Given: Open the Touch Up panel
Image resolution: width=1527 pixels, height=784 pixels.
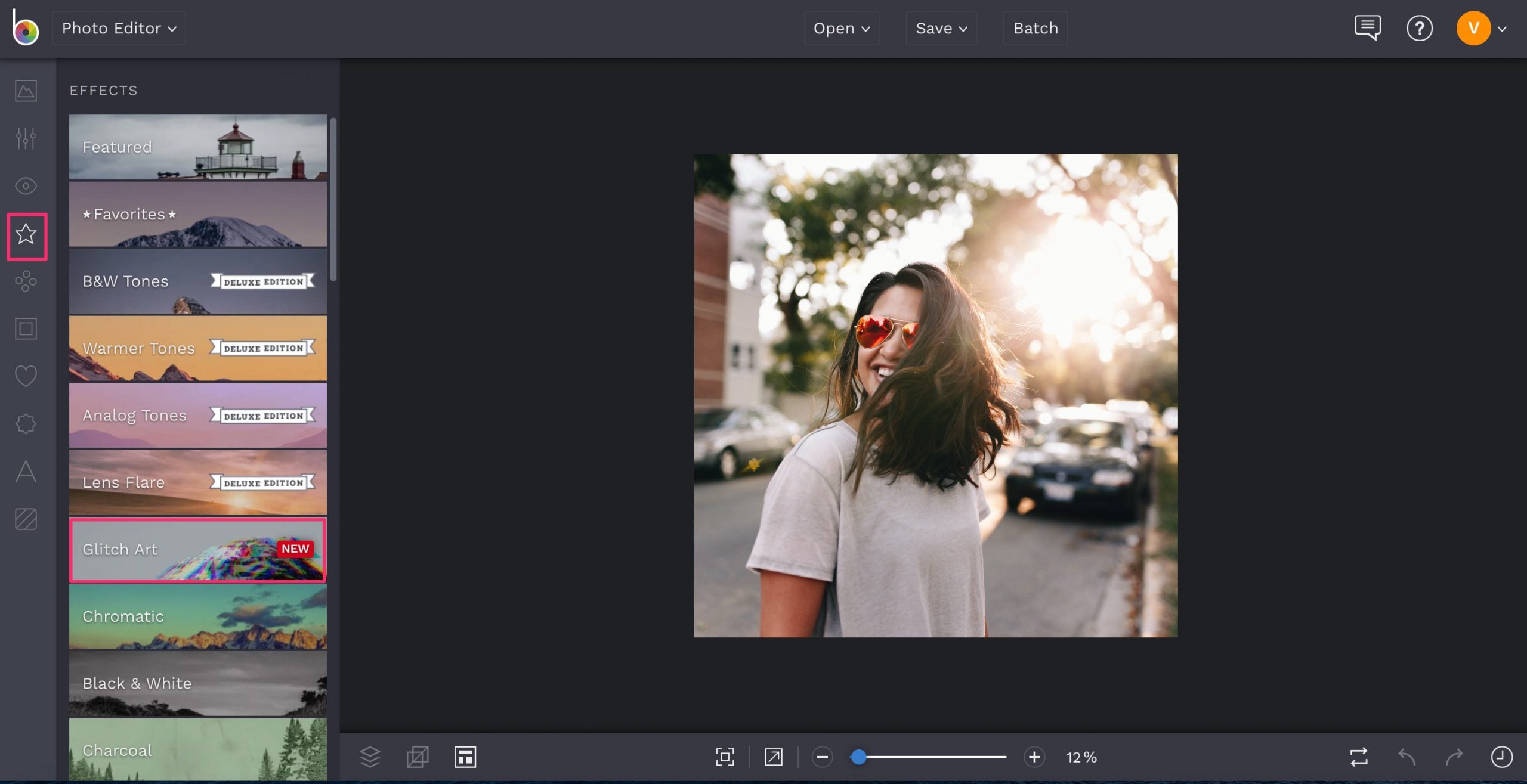Looking at the screenshot, I should pyautogui.click(x=26, y=185).
